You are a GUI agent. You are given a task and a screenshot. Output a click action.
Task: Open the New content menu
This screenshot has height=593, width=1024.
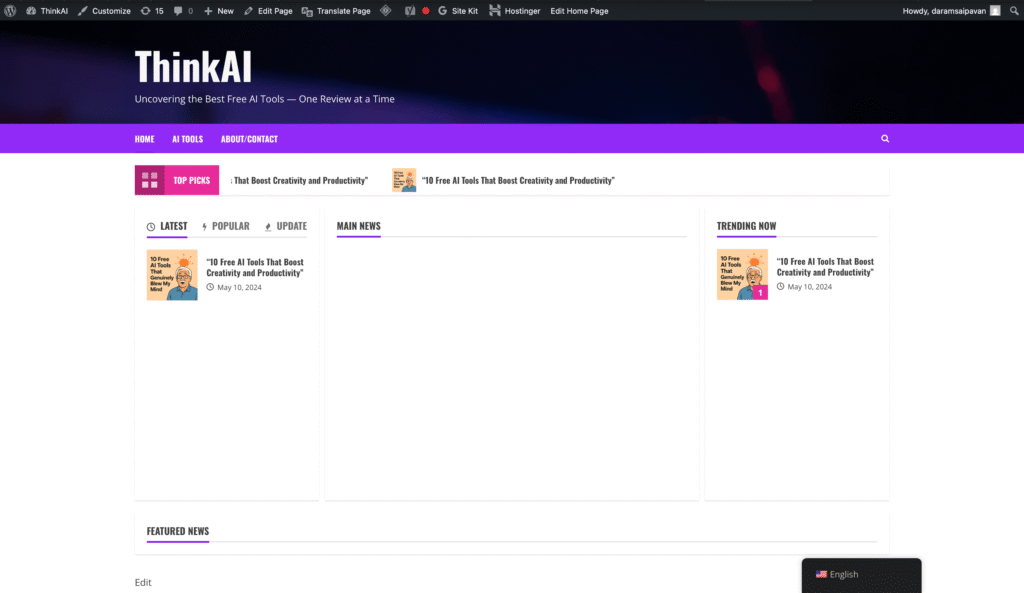click(219, 10)
